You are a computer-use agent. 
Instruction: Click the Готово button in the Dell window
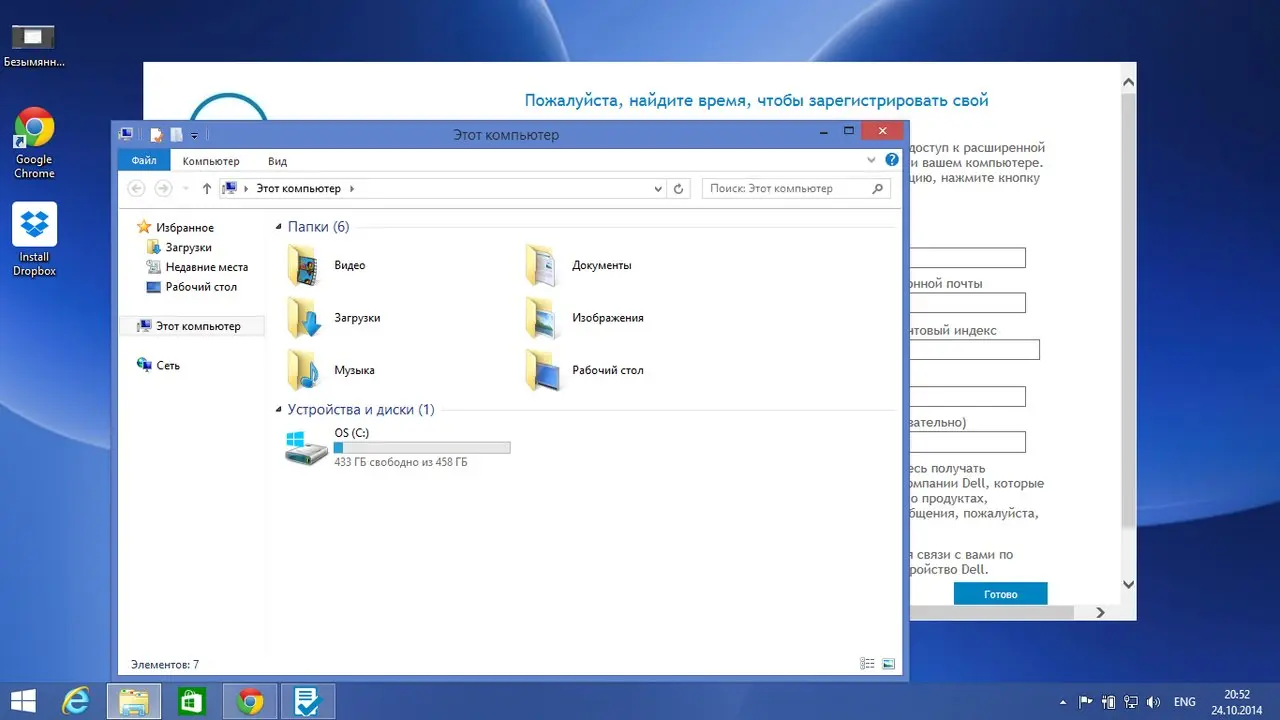1000,594
